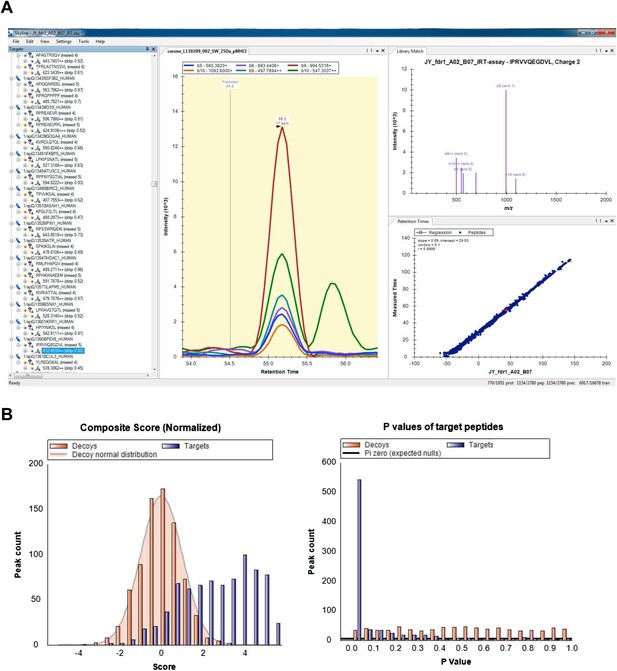This screenshot has width=617, height=671.
Task: Click the Targets scrollbar down arrow
Action: coord(154,370)
